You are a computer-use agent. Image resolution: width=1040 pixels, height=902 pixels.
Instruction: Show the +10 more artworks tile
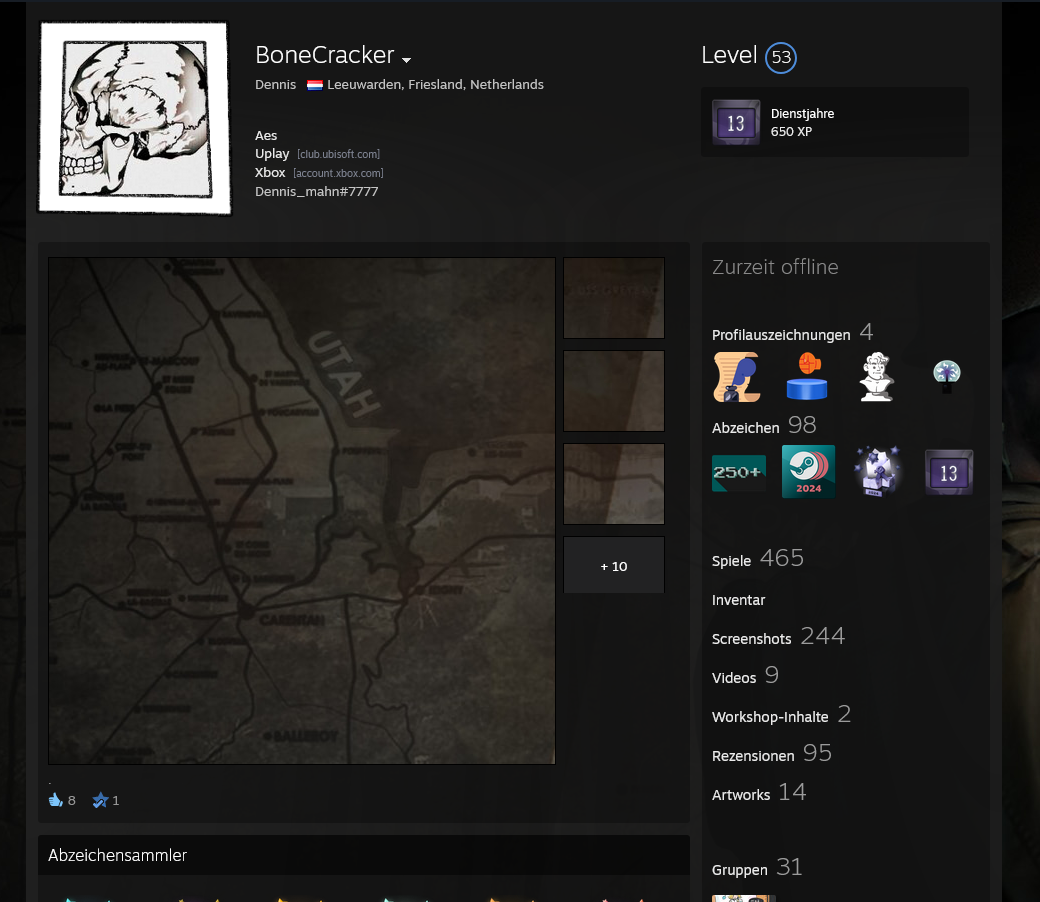(614, 566)
